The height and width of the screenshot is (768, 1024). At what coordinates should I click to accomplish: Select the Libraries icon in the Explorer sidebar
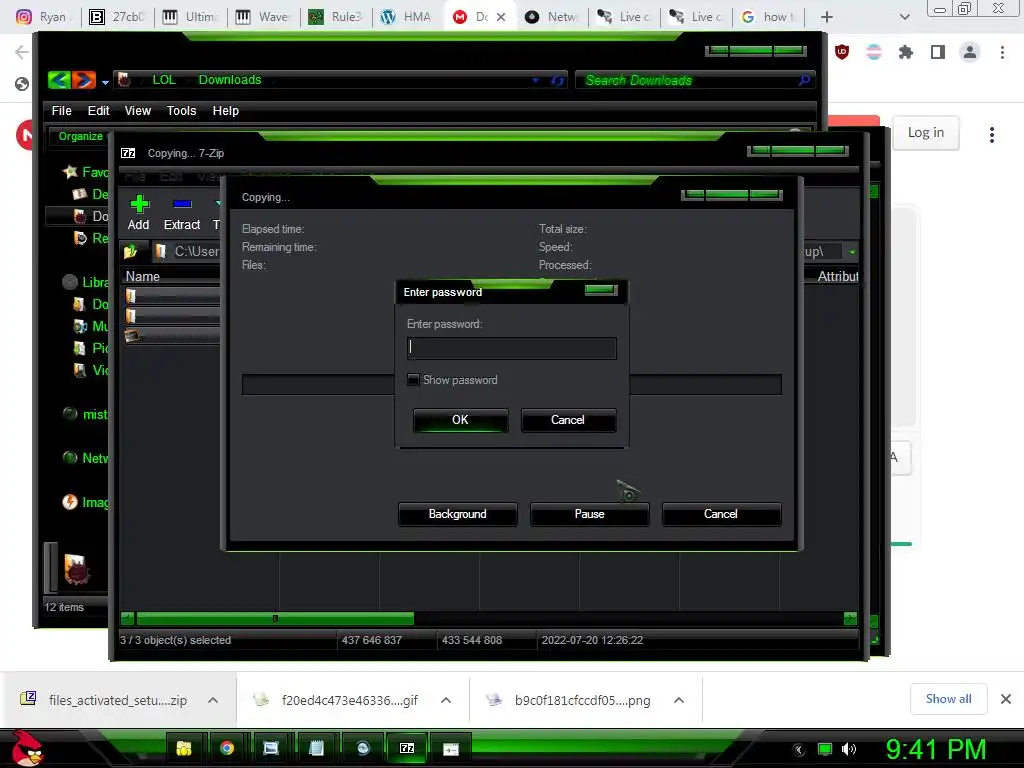coord(70,282)
